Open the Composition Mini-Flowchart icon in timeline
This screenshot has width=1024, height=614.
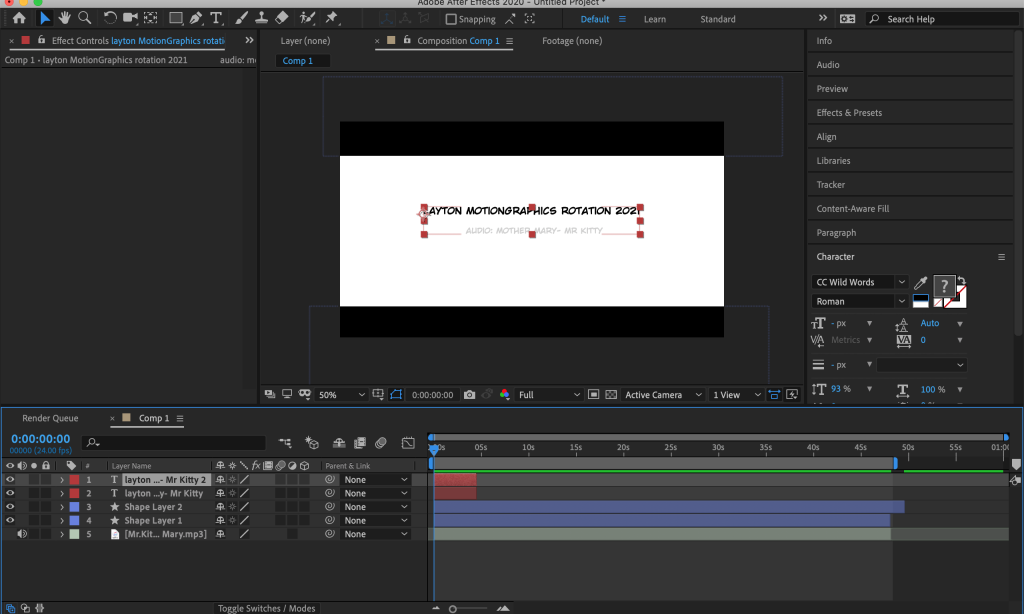coord(285,443)
